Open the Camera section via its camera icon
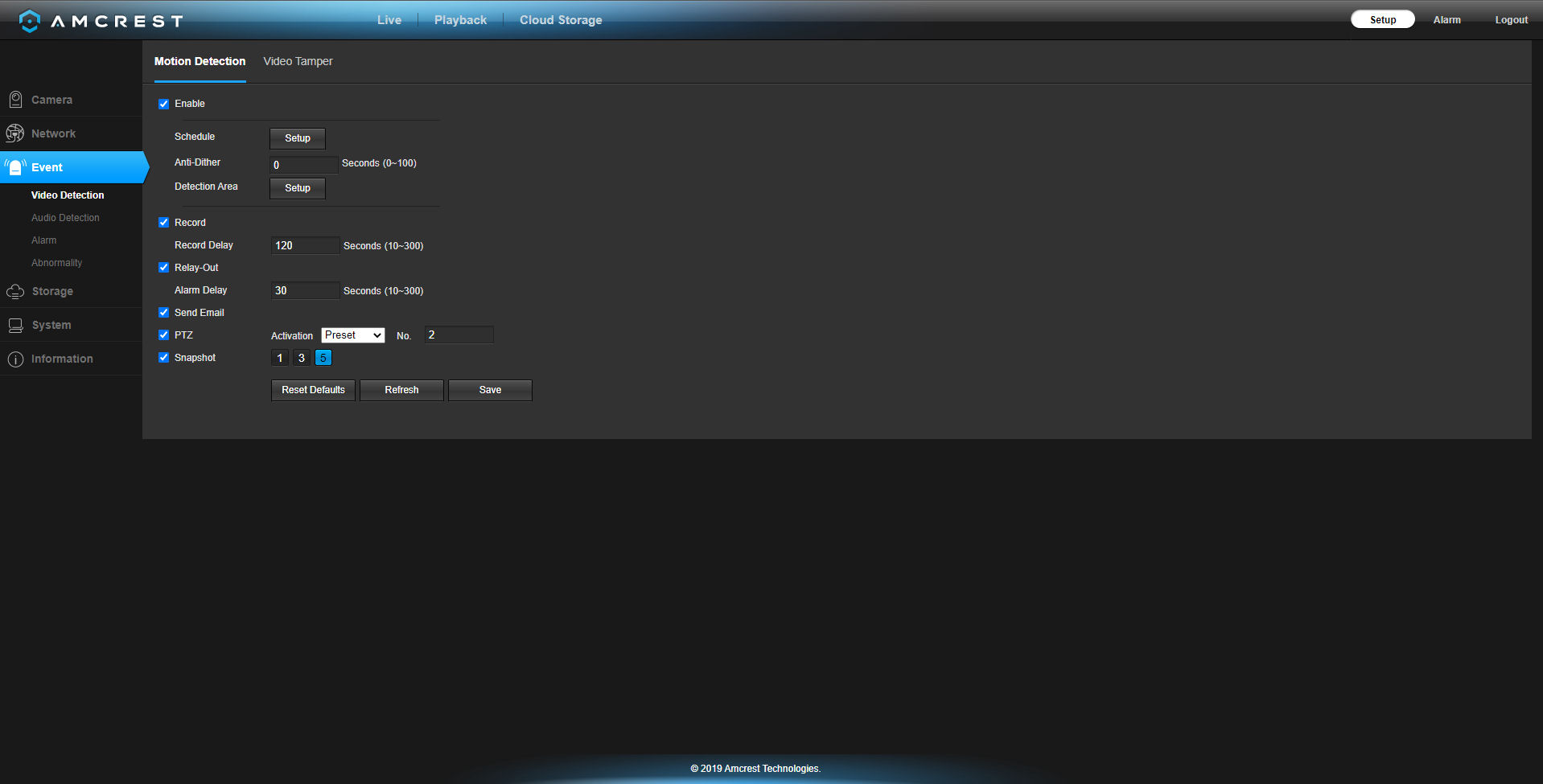Viewport: 1543px width, 784px height. click(x=15, y=100)
